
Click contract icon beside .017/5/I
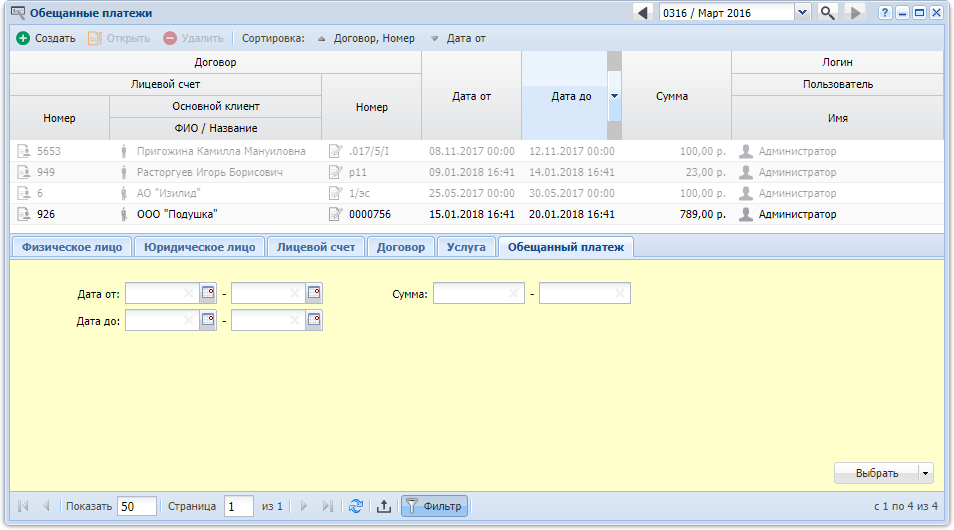(335, 151)
